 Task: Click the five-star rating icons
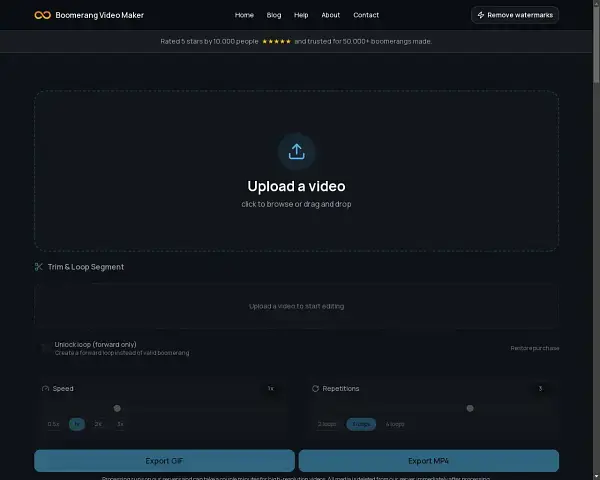point(276,41)
